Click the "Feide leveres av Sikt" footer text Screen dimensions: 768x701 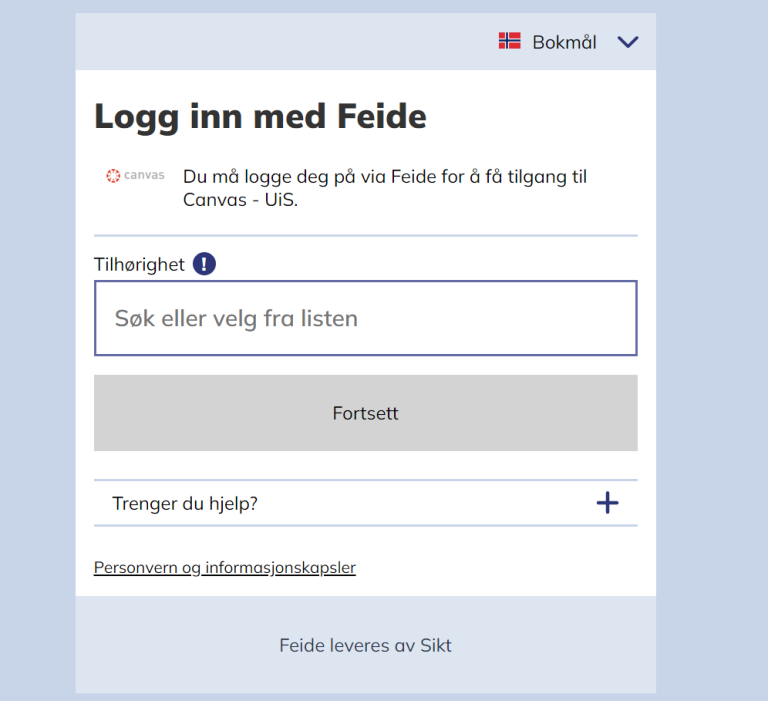point(365,646)
